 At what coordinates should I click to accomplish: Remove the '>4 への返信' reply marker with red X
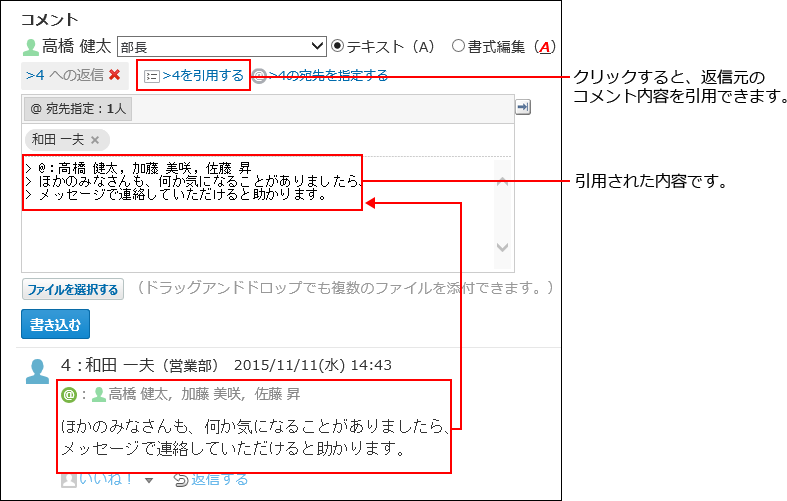click(114, 75)
